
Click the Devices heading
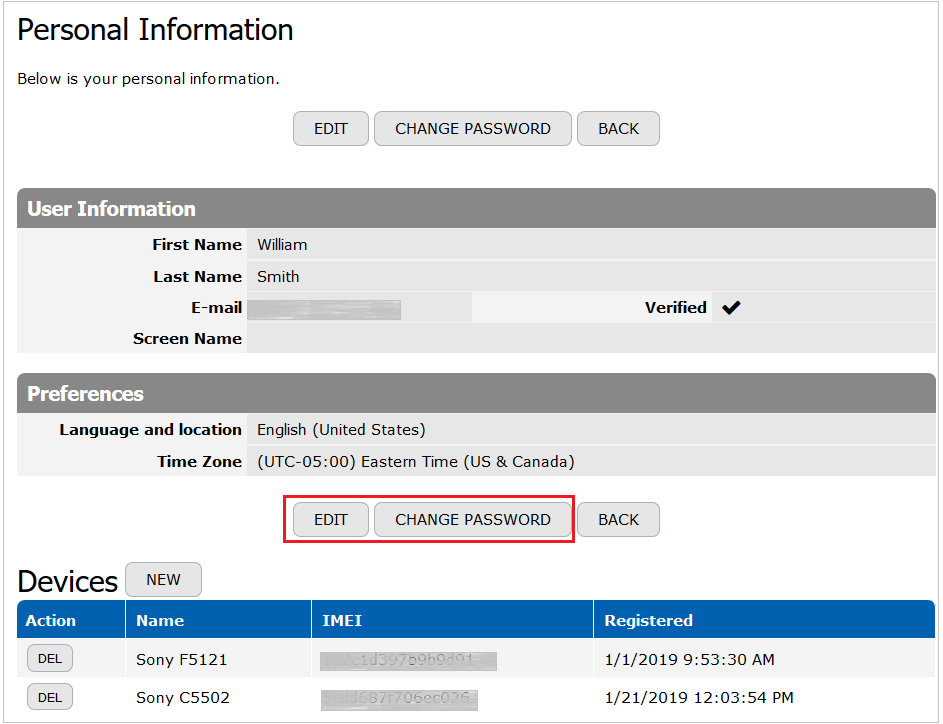point(67,581)
